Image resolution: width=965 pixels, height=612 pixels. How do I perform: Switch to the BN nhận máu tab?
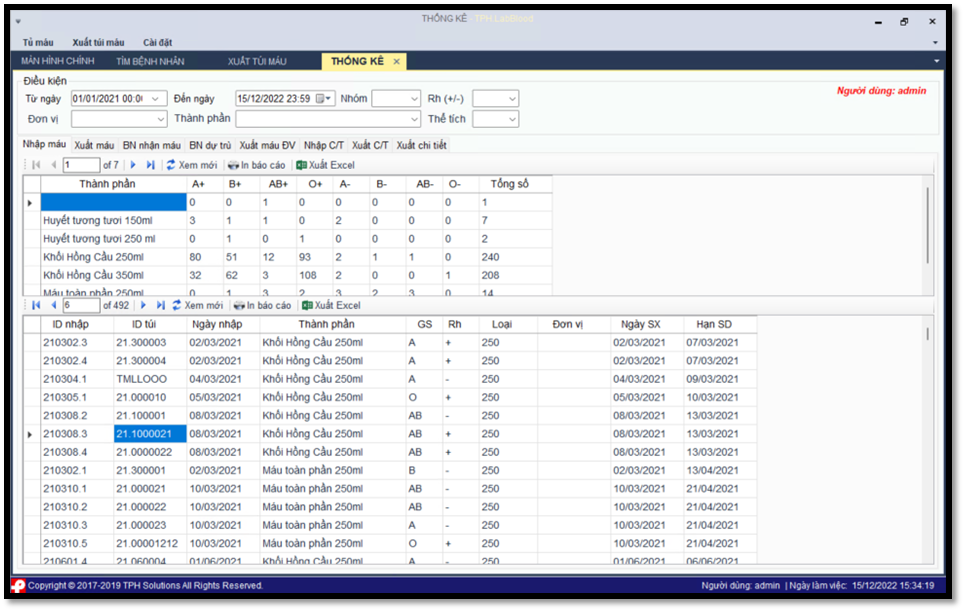point(151,145)
